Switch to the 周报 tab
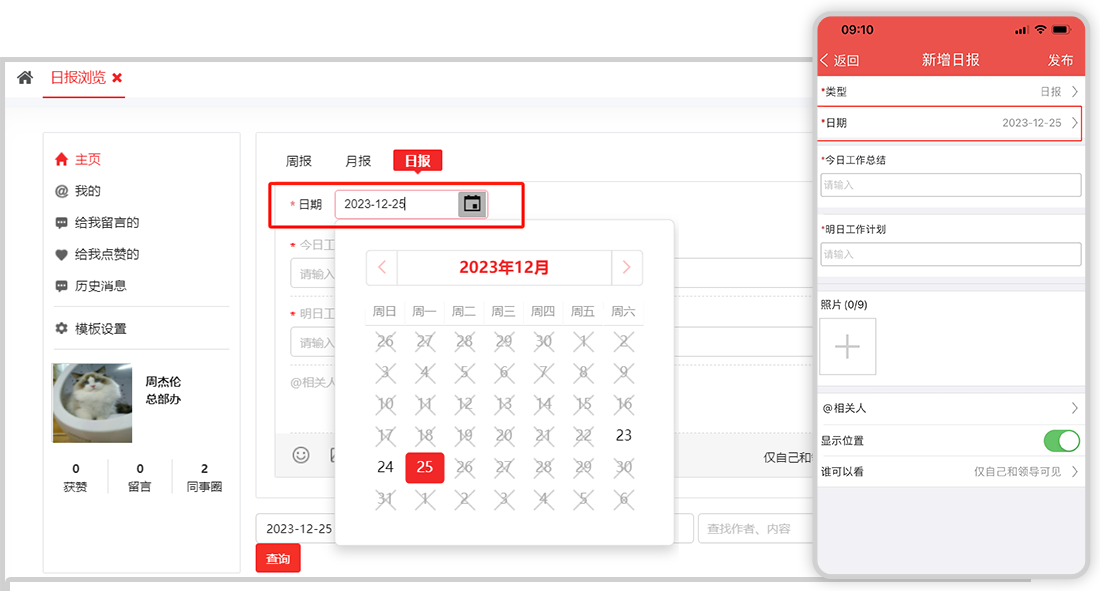The image size is (1100, 591). click(x=299, y=161)
